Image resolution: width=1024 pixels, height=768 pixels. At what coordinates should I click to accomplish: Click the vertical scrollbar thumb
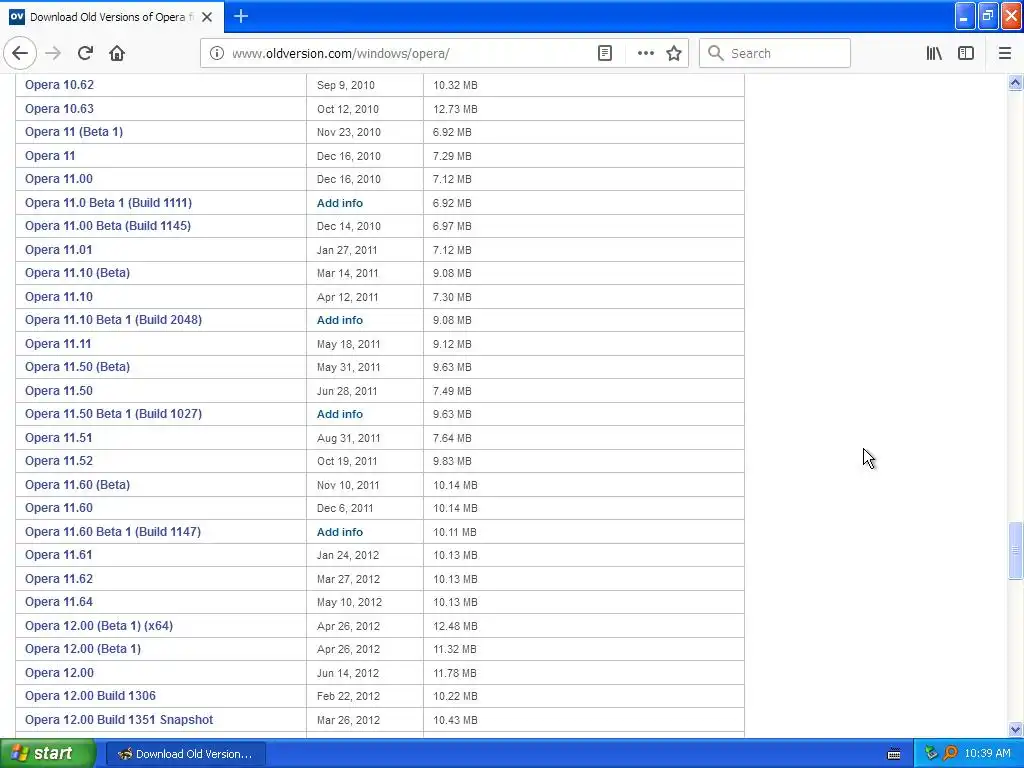[1015, 550]
